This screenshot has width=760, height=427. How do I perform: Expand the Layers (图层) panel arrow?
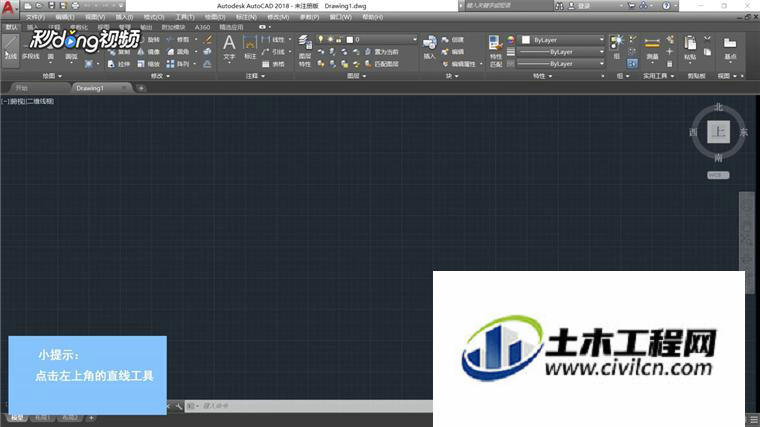[364, 76]
